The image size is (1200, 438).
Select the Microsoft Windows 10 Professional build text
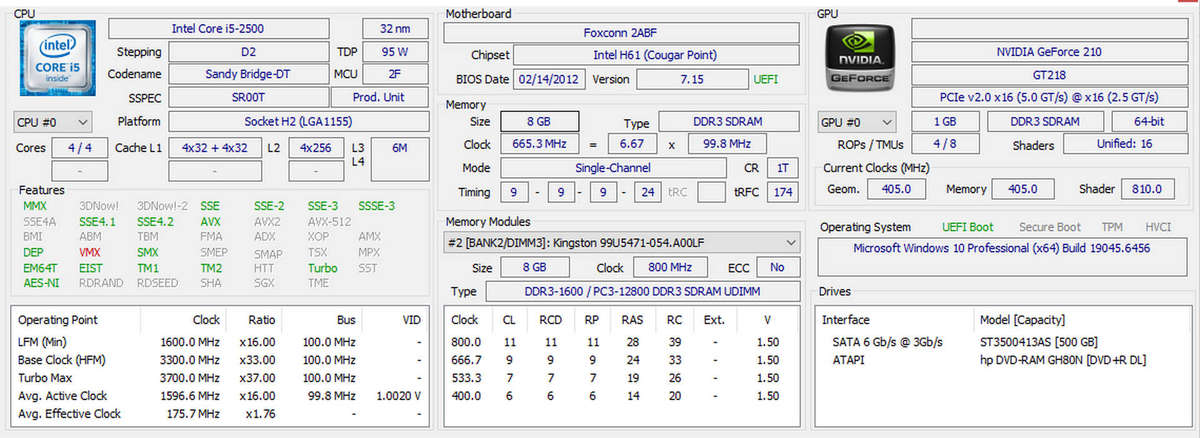tap(1002, 247)
